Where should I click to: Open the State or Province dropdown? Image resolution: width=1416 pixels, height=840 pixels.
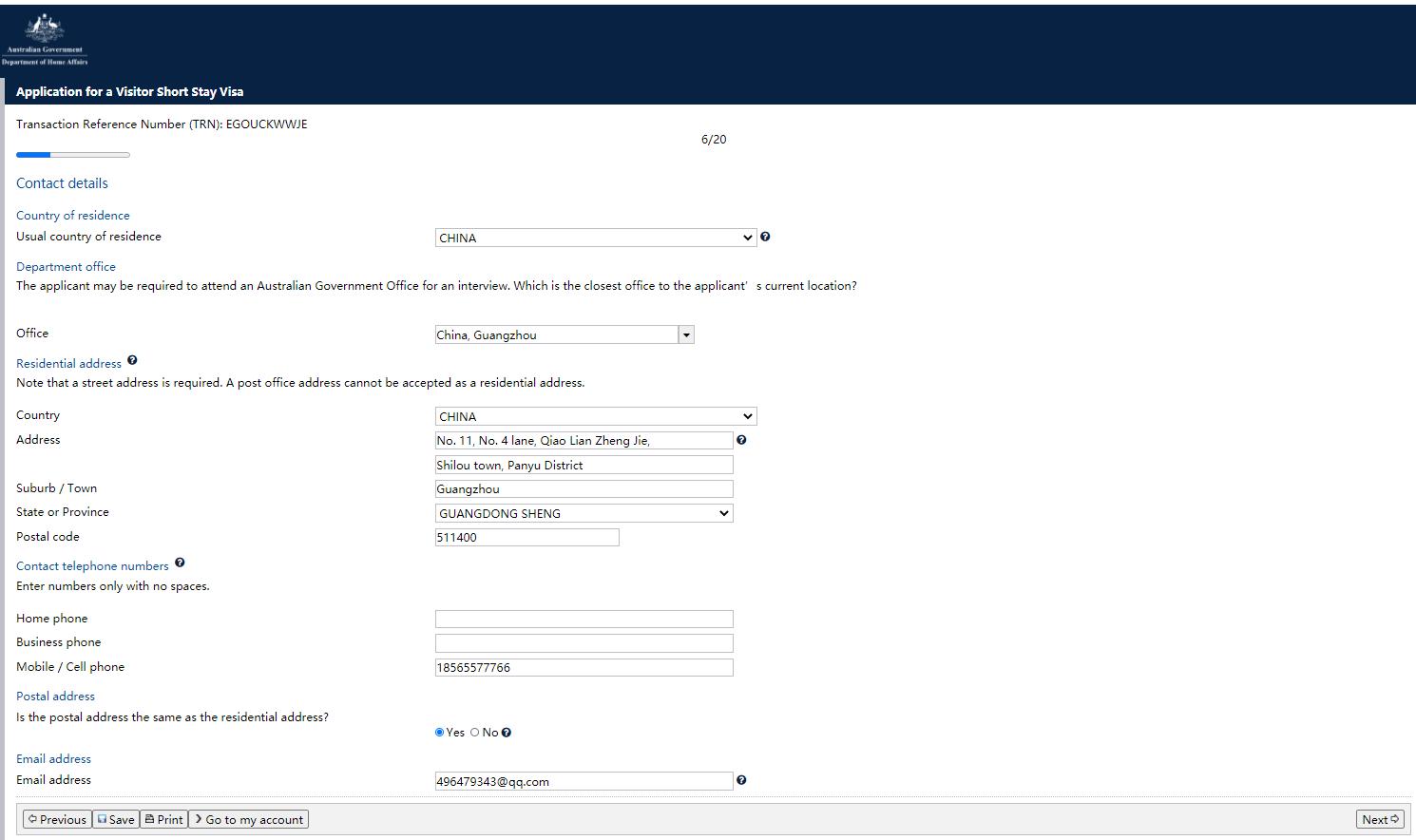pyautogui.click(x=584, y=513)
